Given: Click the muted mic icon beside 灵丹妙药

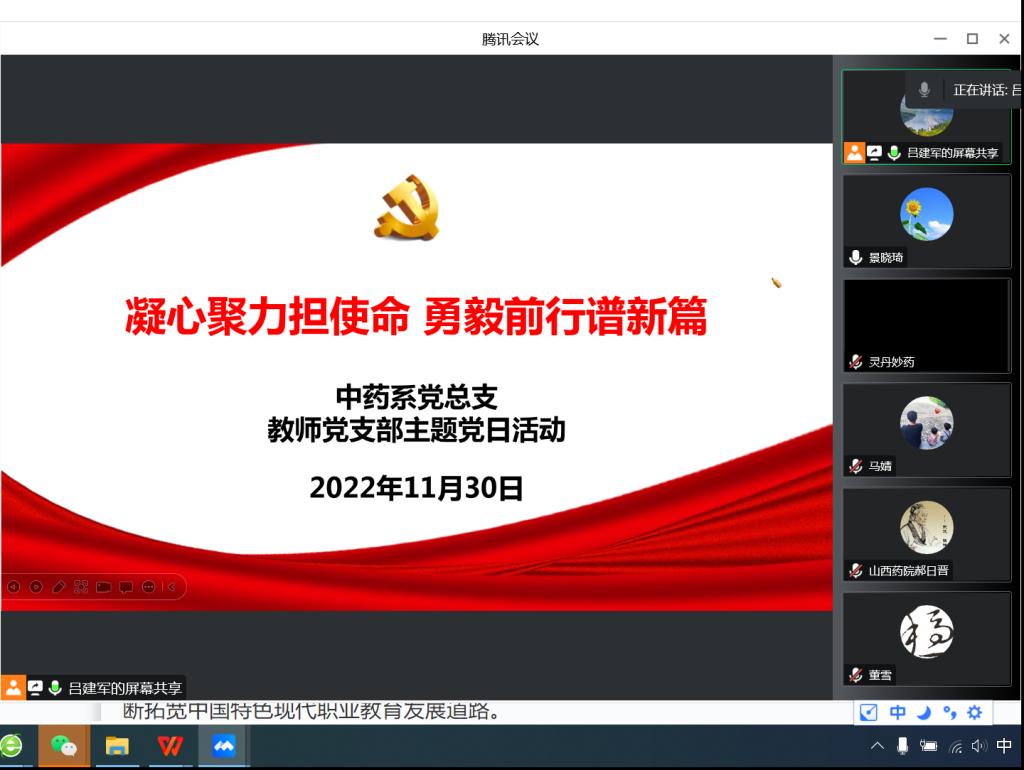Looking at the screenshot, I should tap(856, 362).
